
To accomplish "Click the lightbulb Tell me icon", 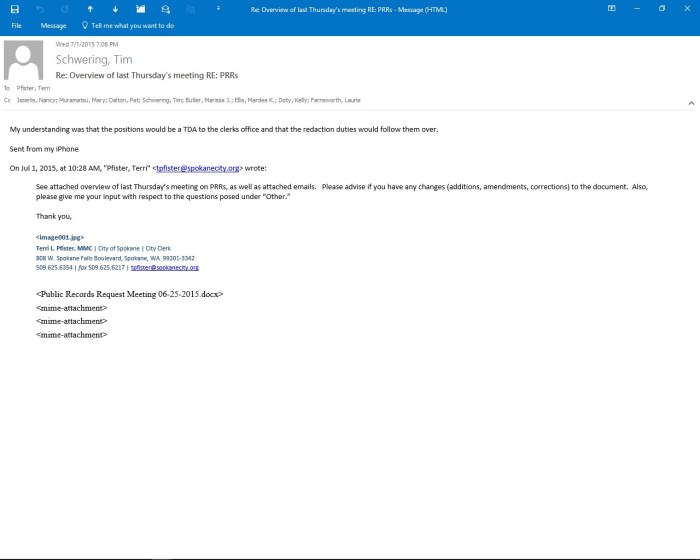I will click(x=84, y=25).
